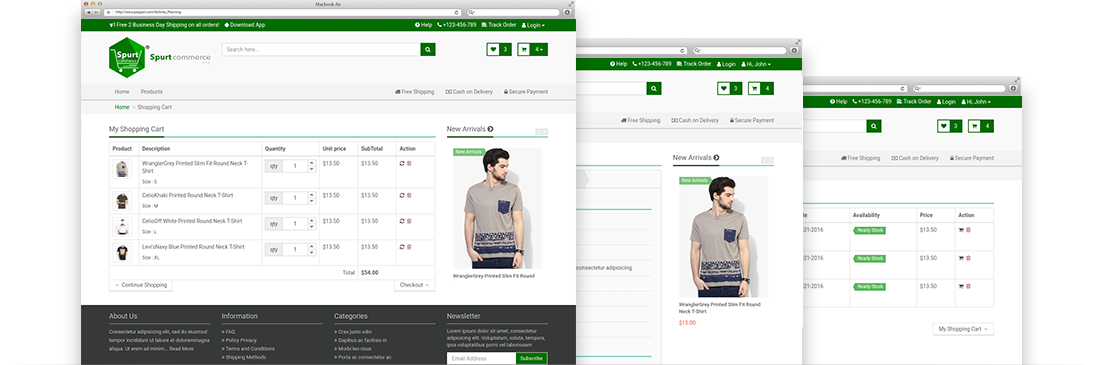Image resolution: width=1100 pixels, height=365 pixels.
Task: Click the Email Address newsletter field
Action: [x=481, y=358]
